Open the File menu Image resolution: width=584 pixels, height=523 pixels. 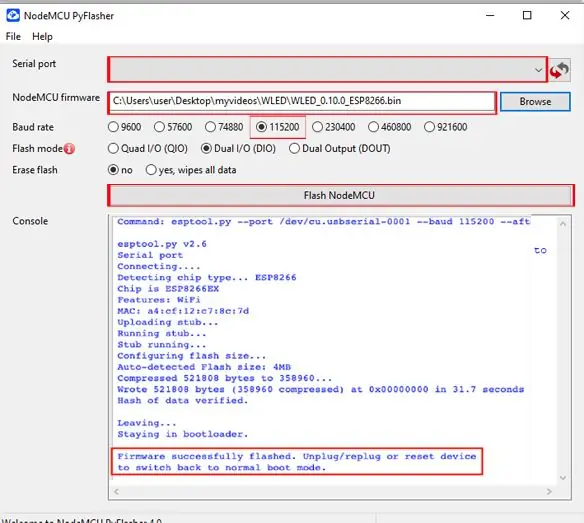[13, 37]
